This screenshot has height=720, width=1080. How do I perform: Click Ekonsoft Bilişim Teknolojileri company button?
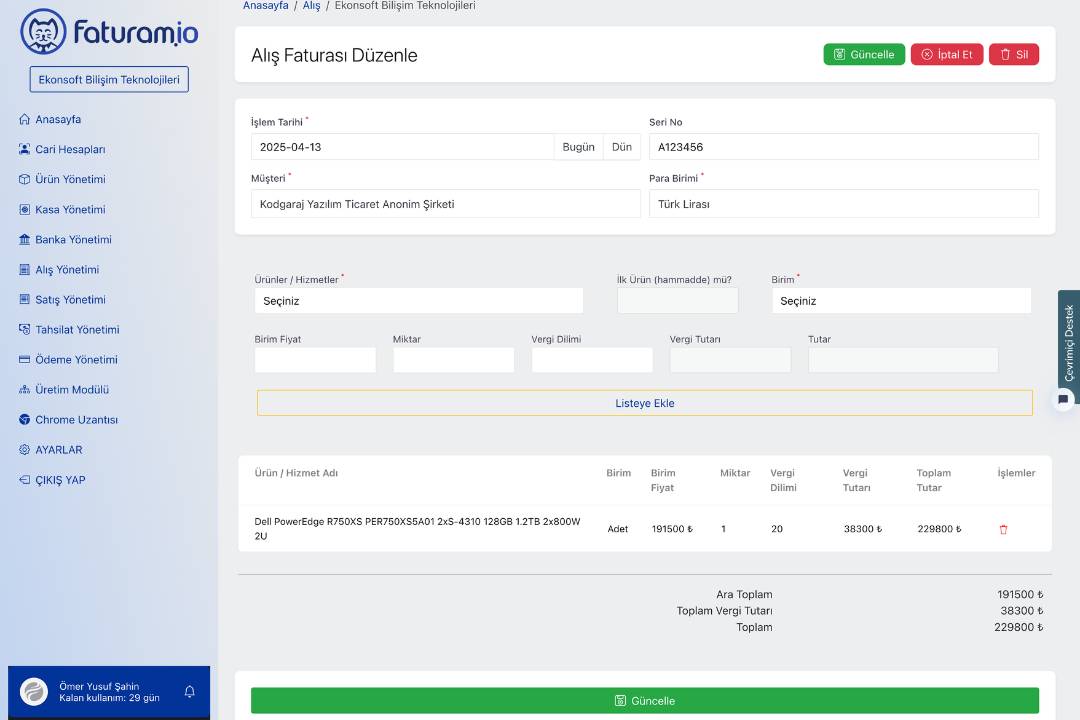point(109,79)
